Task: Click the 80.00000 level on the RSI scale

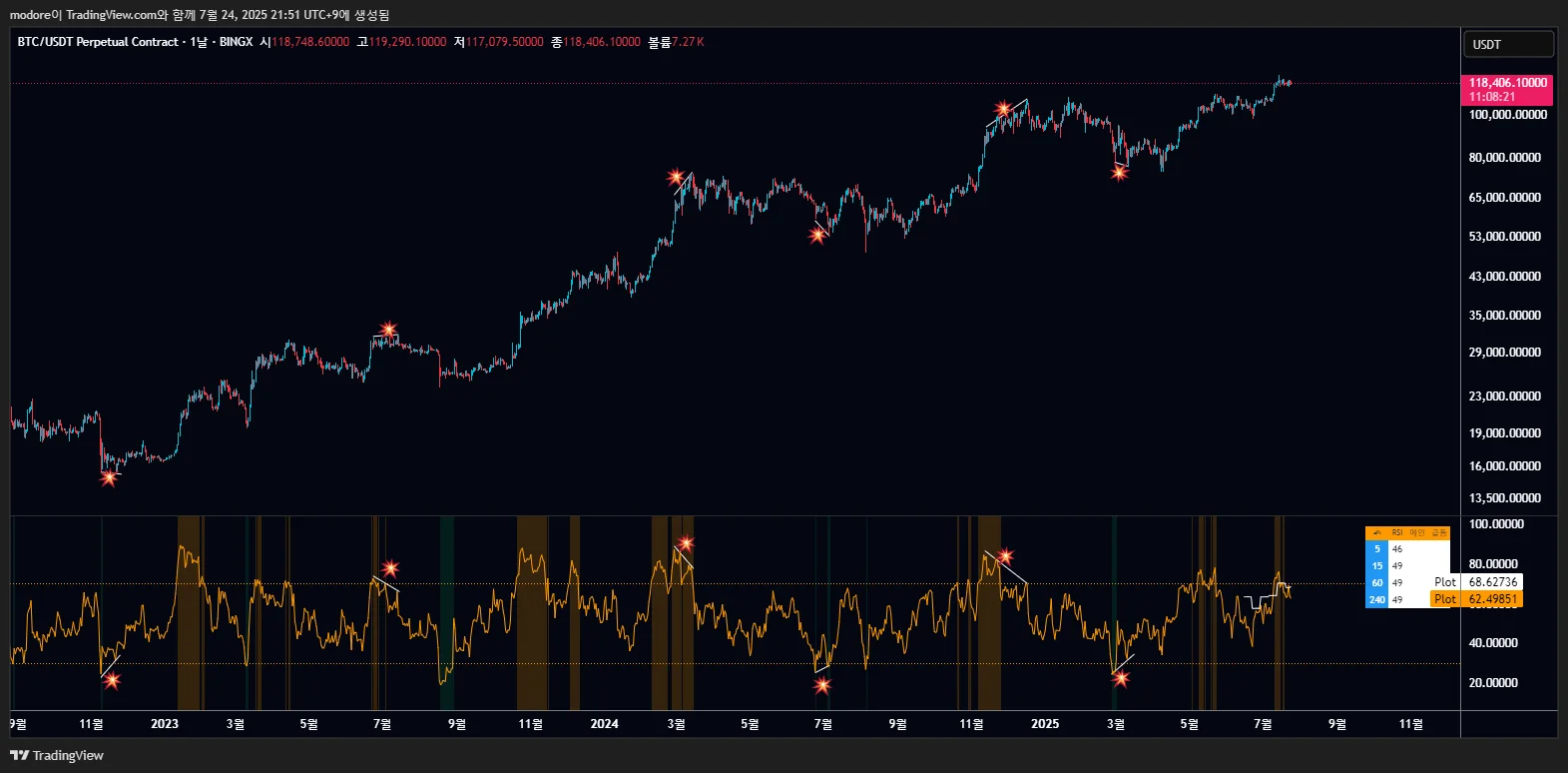Action: pos(1496,564)
